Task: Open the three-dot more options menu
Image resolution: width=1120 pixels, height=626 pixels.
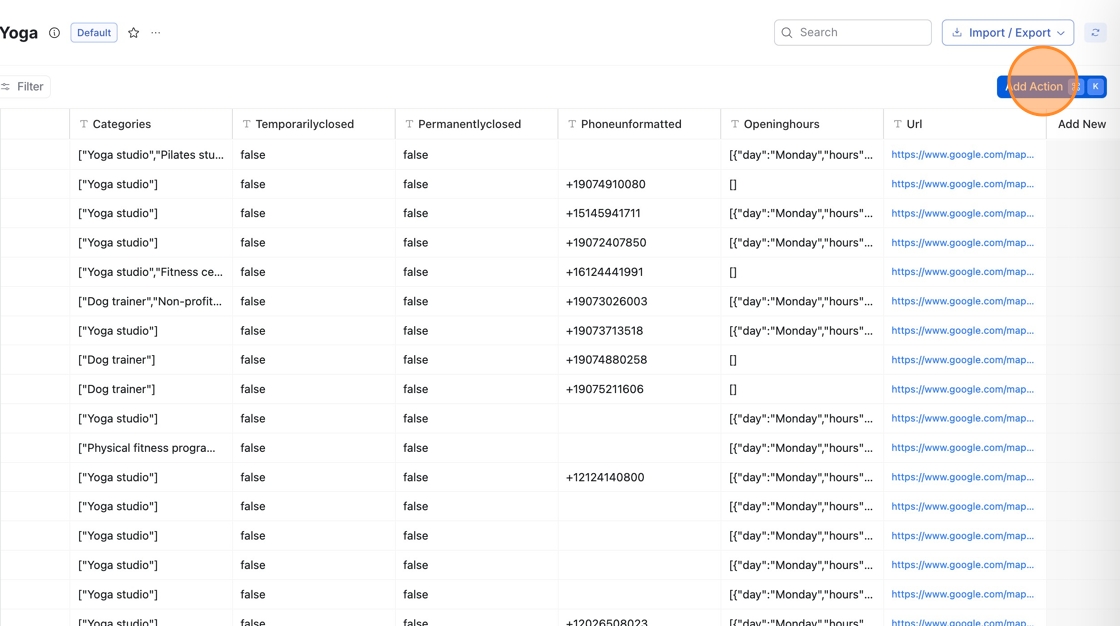Action: (156, 33)
